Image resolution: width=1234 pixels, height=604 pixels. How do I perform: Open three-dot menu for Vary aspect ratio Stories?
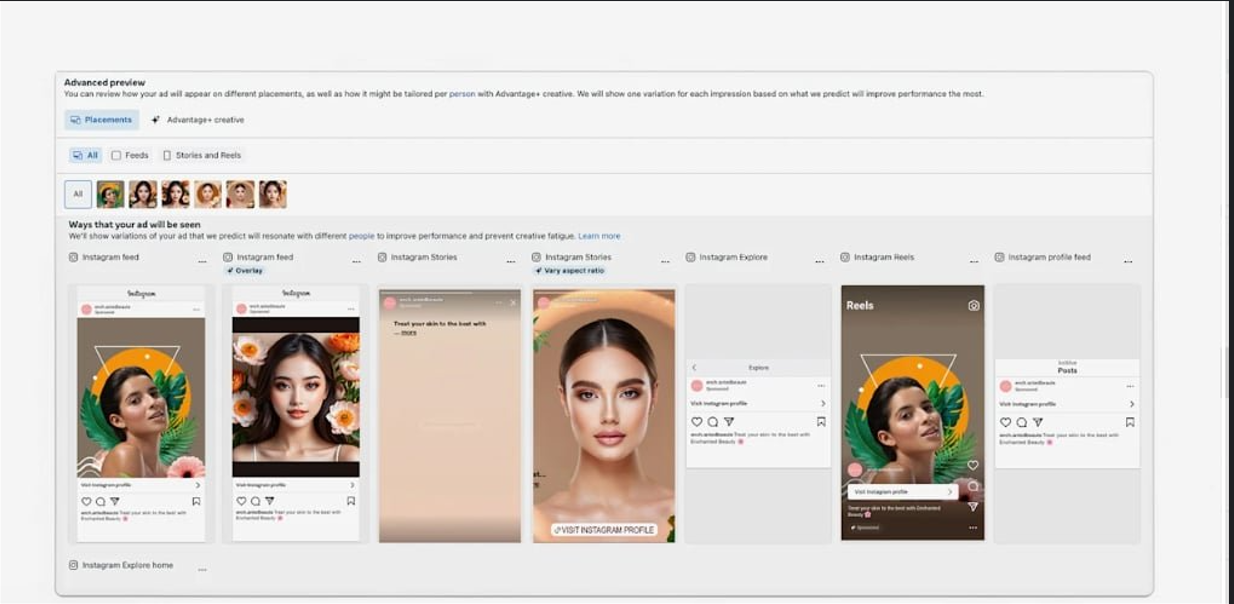(x=665, y=262)
